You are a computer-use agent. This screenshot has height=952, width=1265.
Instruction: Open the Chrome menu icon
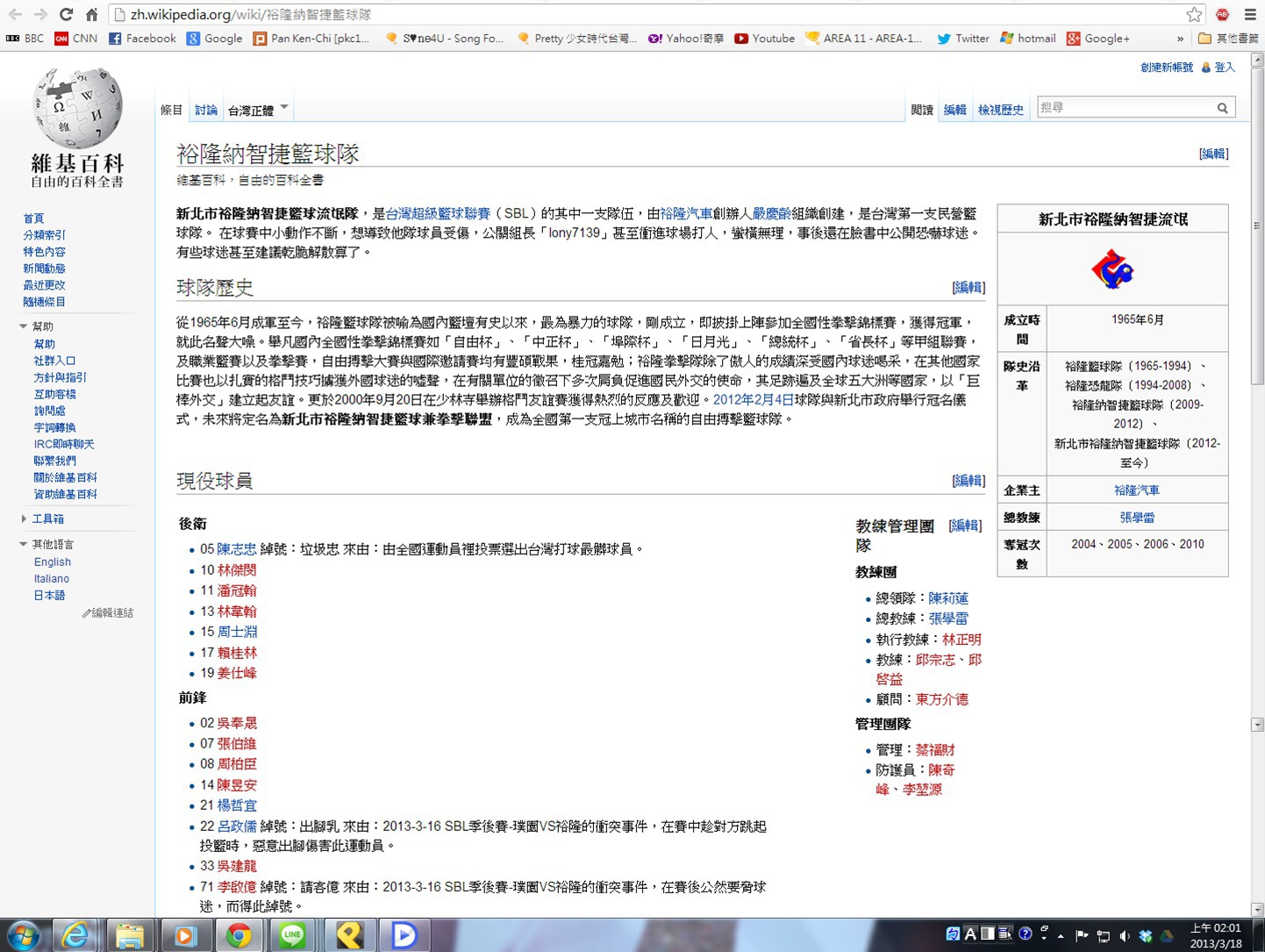(1250, 14)
